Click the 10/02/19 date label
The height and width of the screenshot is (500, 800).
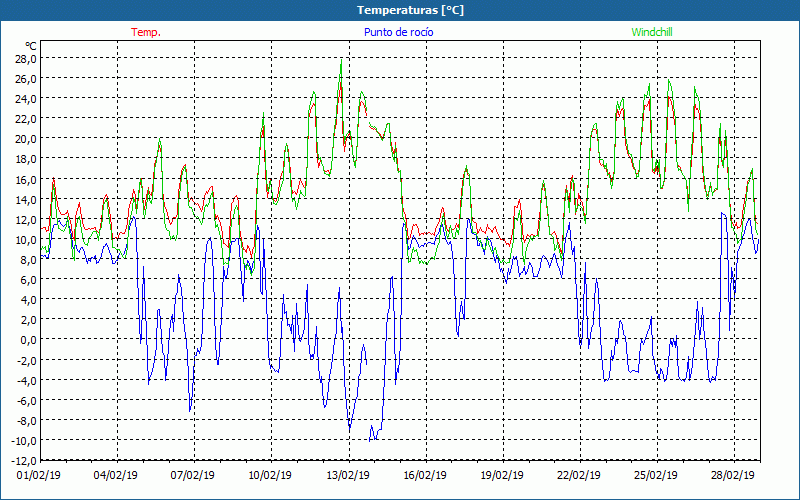tap(270, 475)
